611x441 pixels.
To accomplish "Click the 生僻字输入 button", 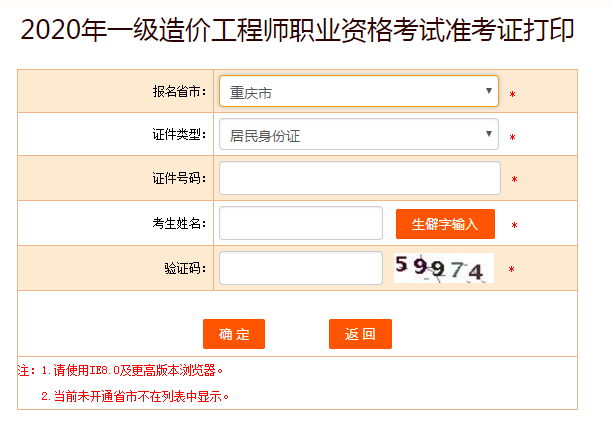I will [x=445, y=224].
